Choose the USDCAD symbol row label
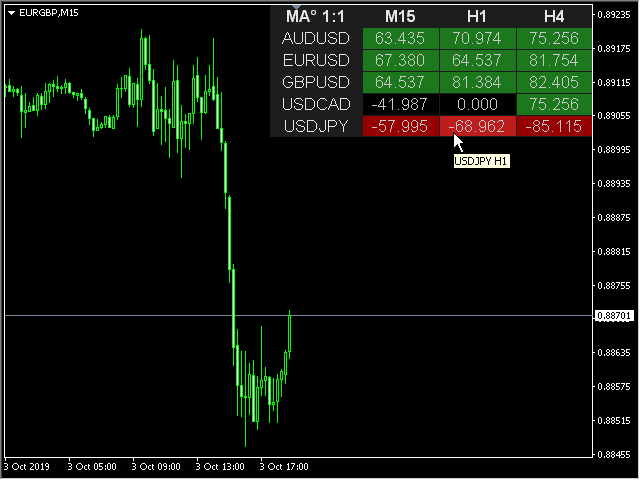 tap(316, 104)
